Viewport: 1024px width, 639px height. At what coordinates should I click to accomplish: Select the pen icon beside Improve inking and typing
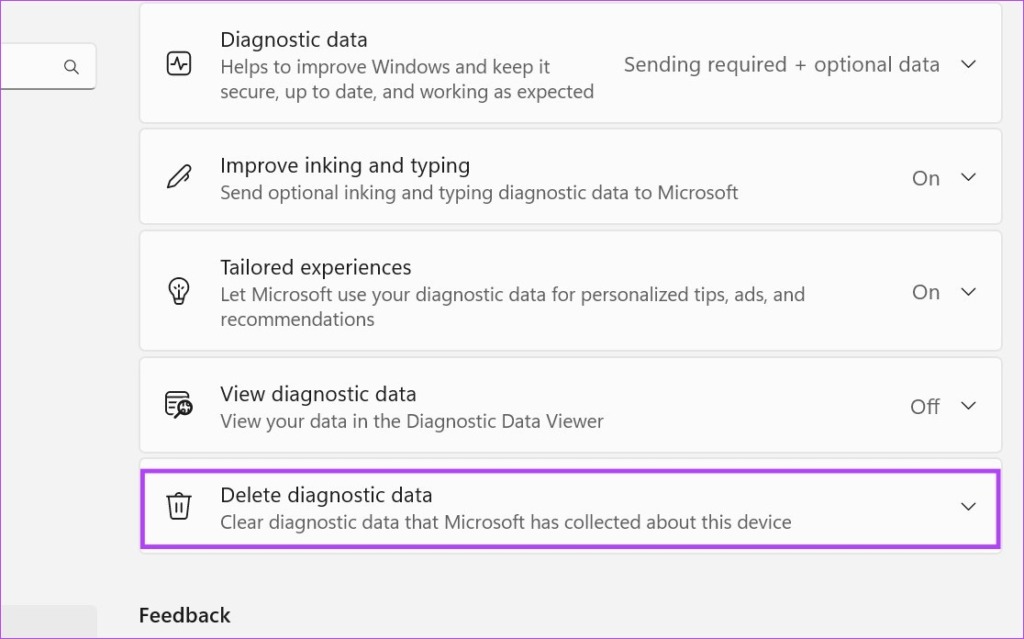coord(179,176)
